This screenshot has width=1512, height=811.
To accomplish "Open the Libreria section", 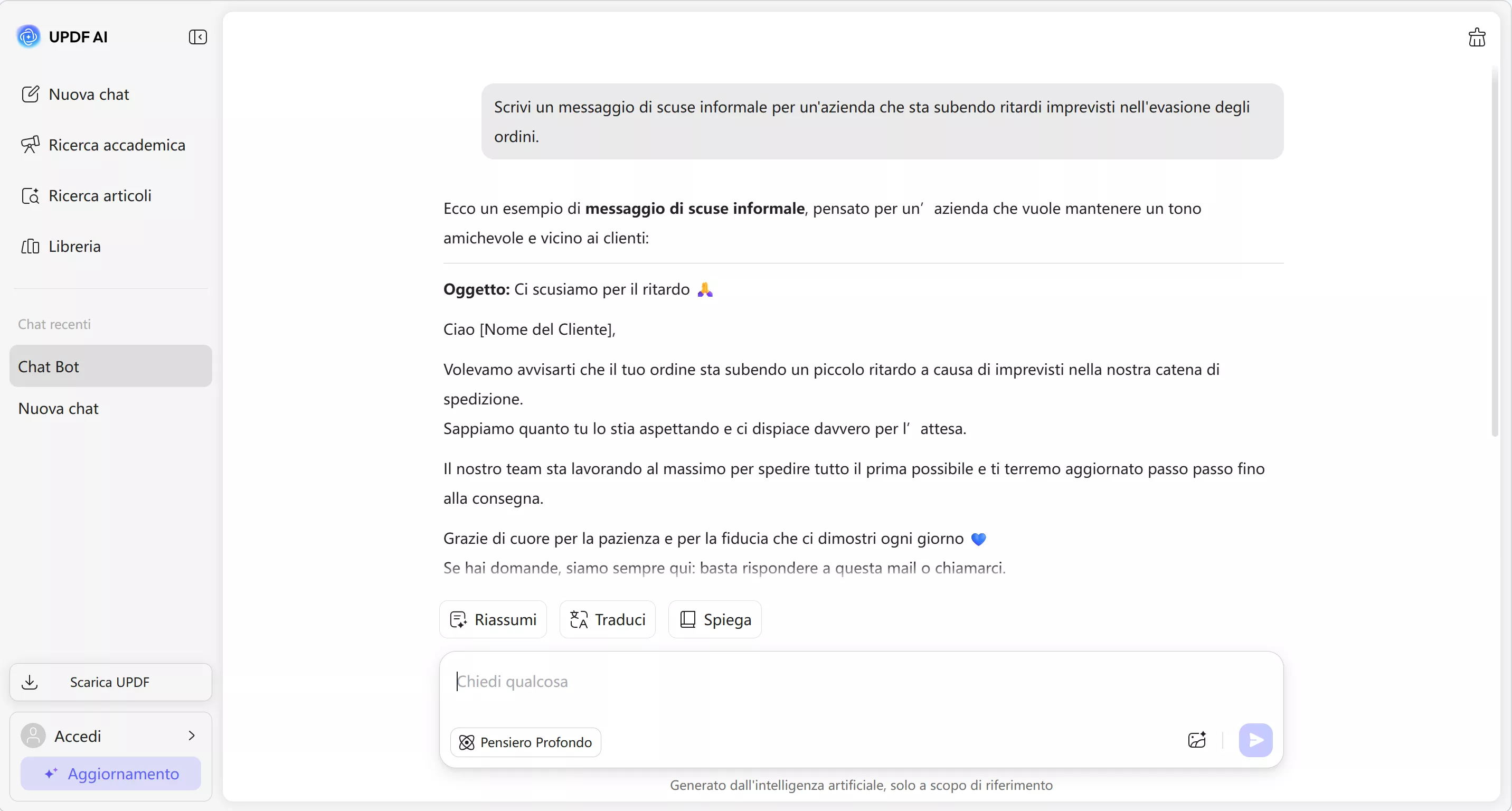I will [74, 247].
